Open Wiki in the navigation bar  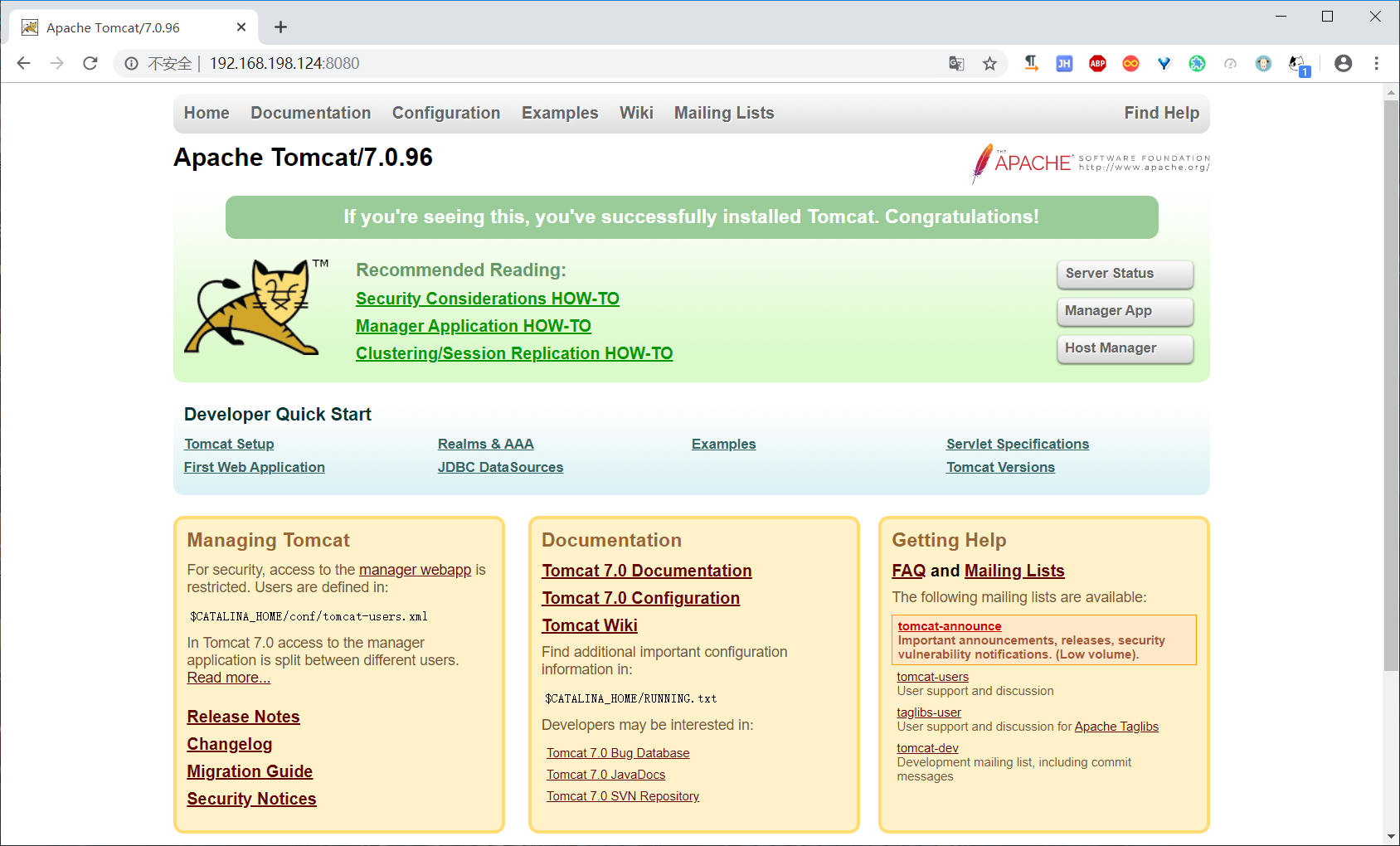tap(636, 113)
